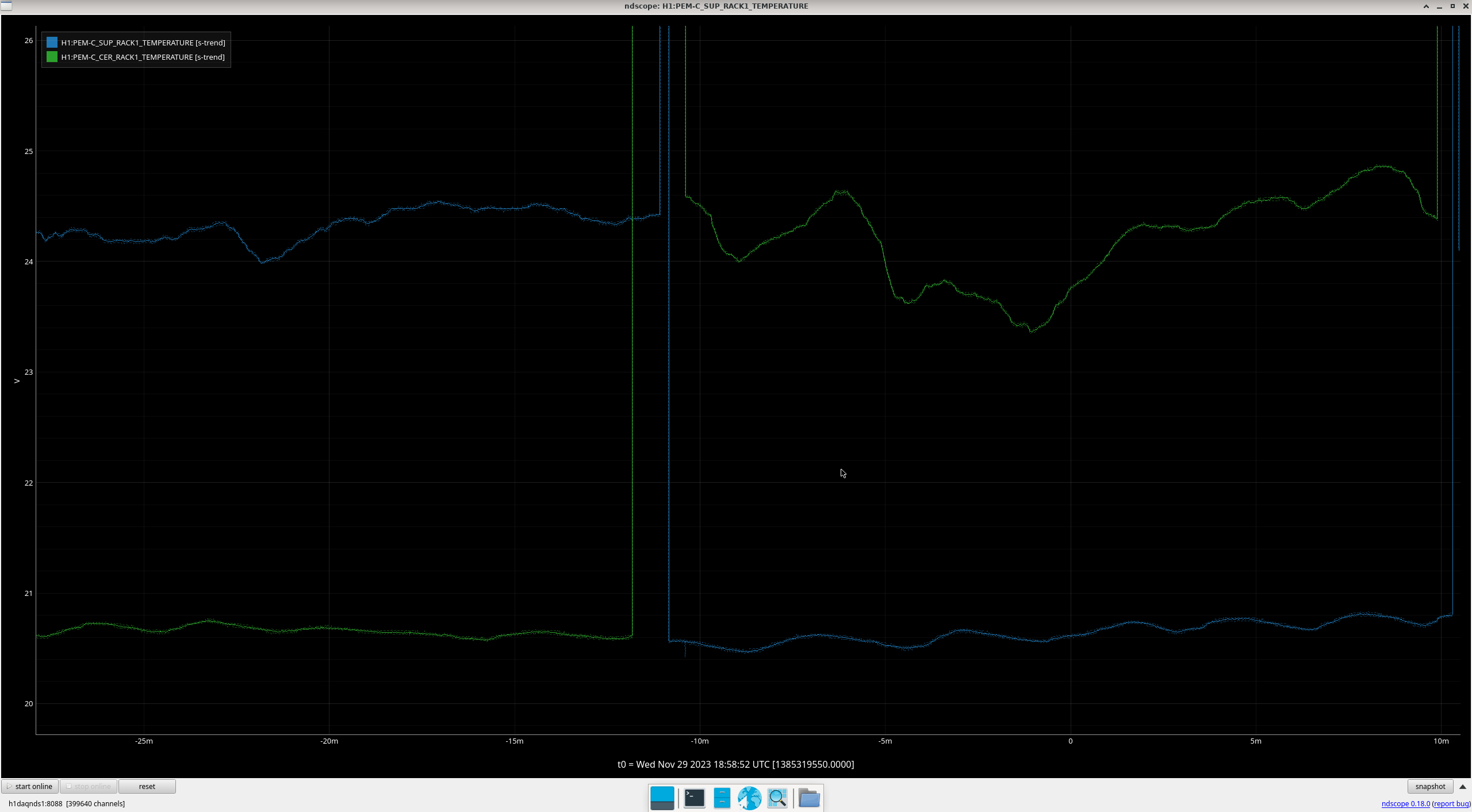Click the stop online button
The image size is (1472, 812).
[x=89, y=786]
